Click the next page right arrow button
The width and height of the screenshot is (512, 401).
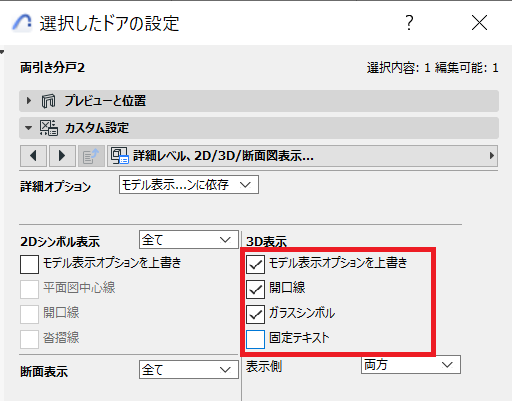pyautogui.click(x=62, y=156)
